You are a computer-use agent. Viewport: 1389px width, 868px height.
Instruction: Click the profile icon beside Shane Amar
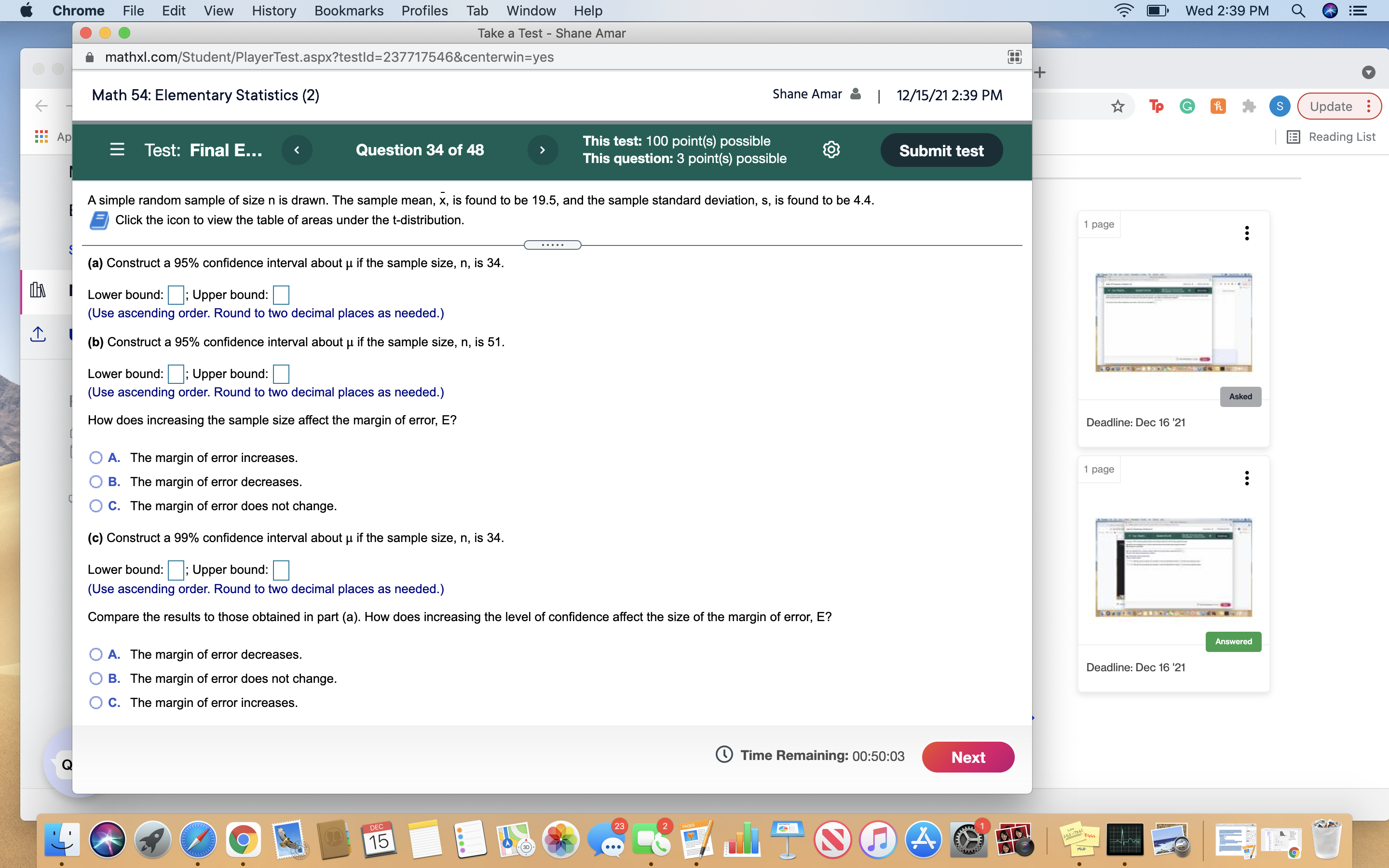click(855, 94)
